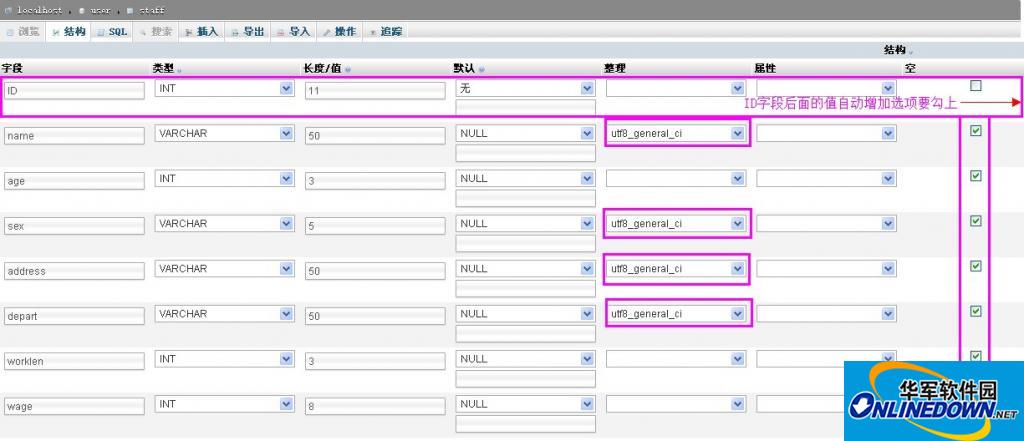Open collation dropdown for ID row

click(676, 88)
